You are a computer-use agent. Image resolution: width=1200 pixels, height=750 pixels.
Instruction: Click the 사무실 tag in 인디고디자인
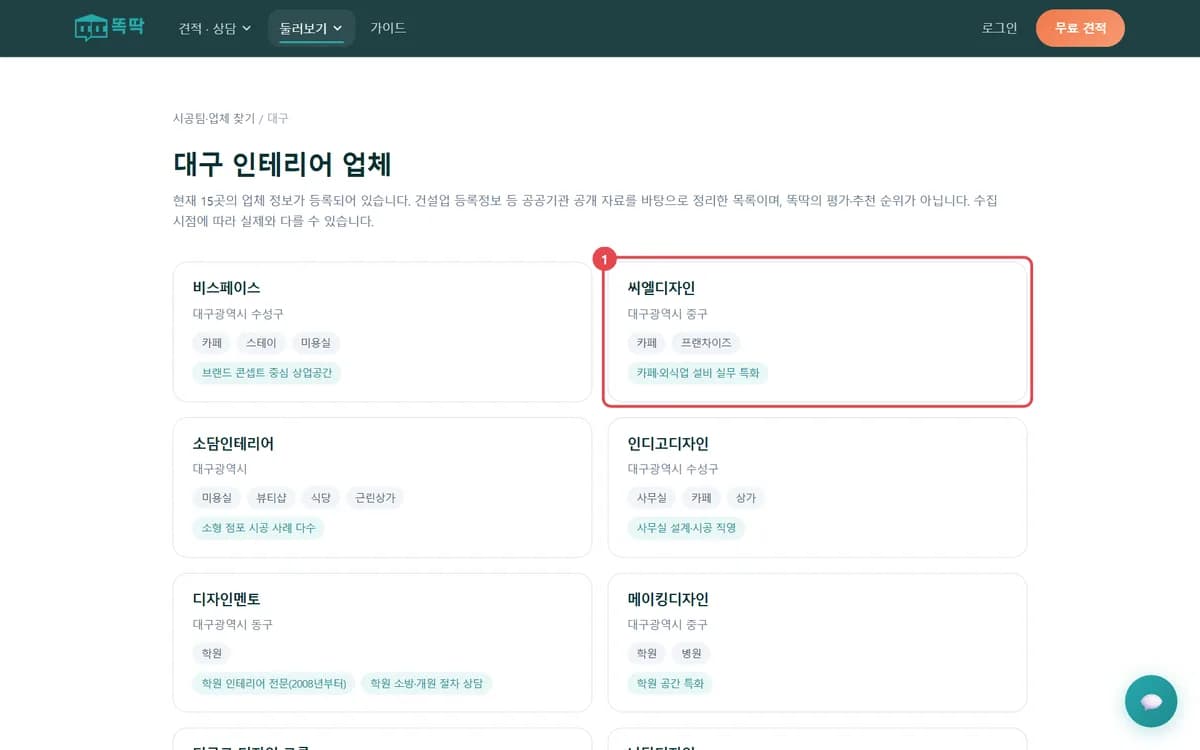point(652,498)
